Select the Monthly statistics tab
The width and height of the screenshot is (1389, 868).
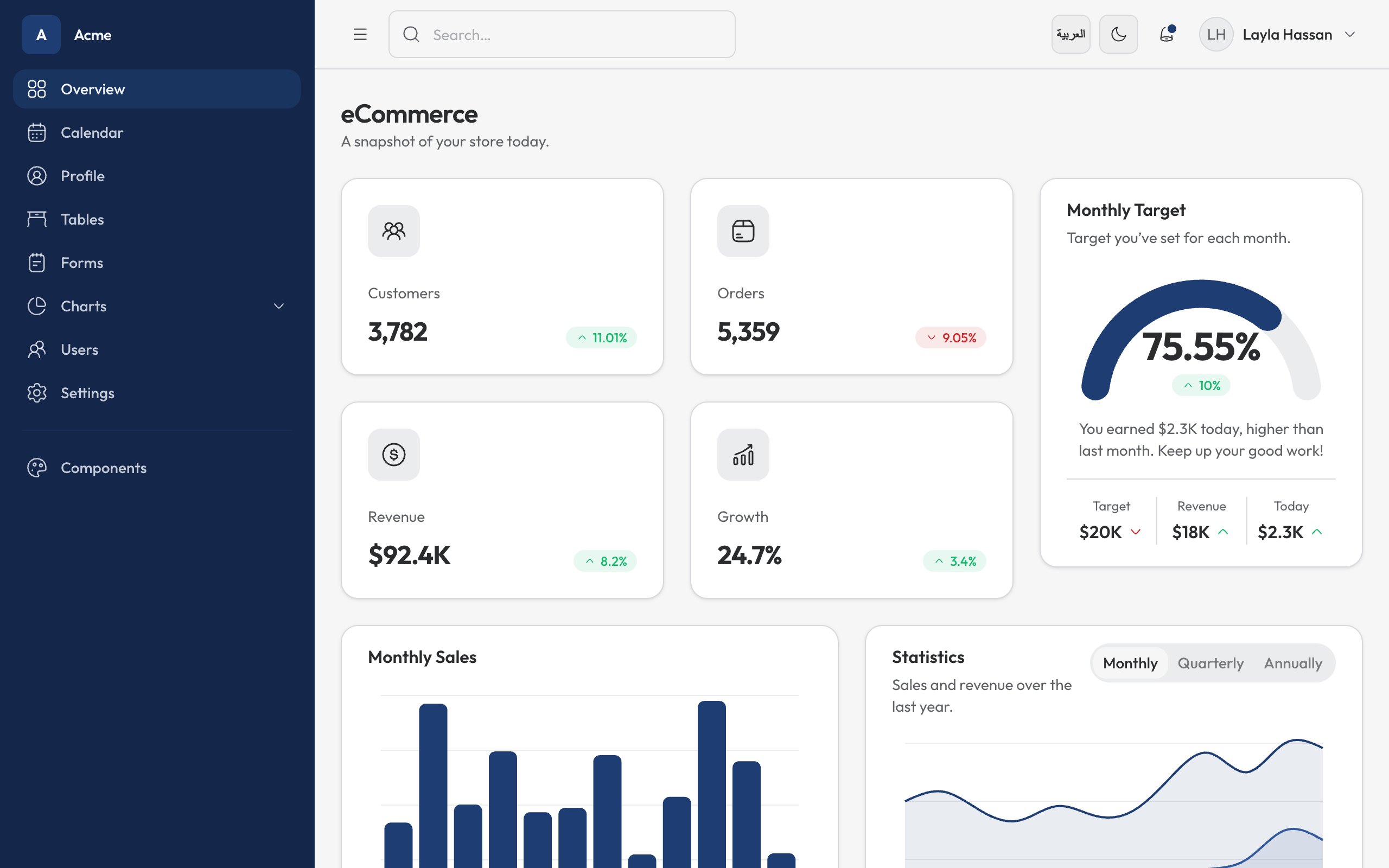[1130, 663]
